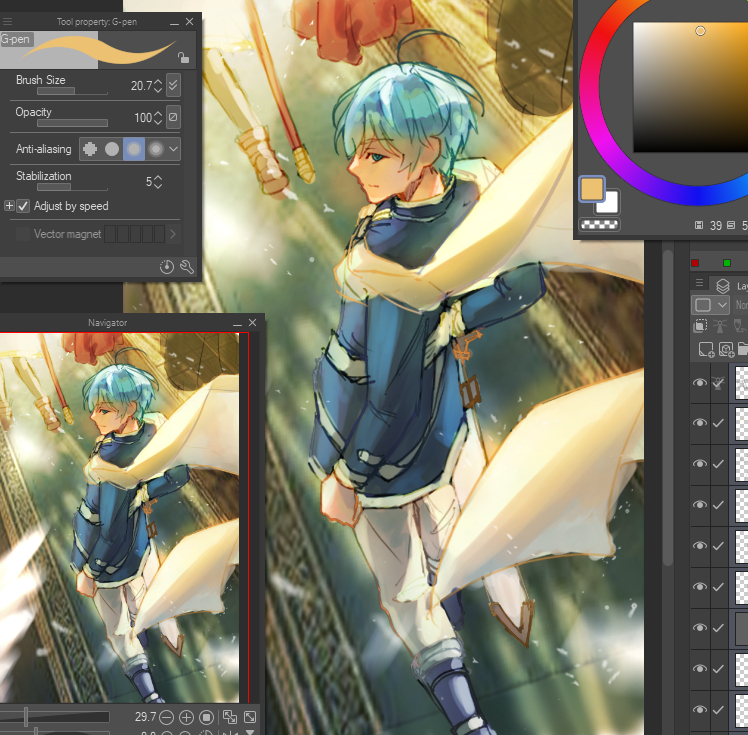Reset tool properties to initial settings
This screenshot has height=735, width=748.
[166, 267]
